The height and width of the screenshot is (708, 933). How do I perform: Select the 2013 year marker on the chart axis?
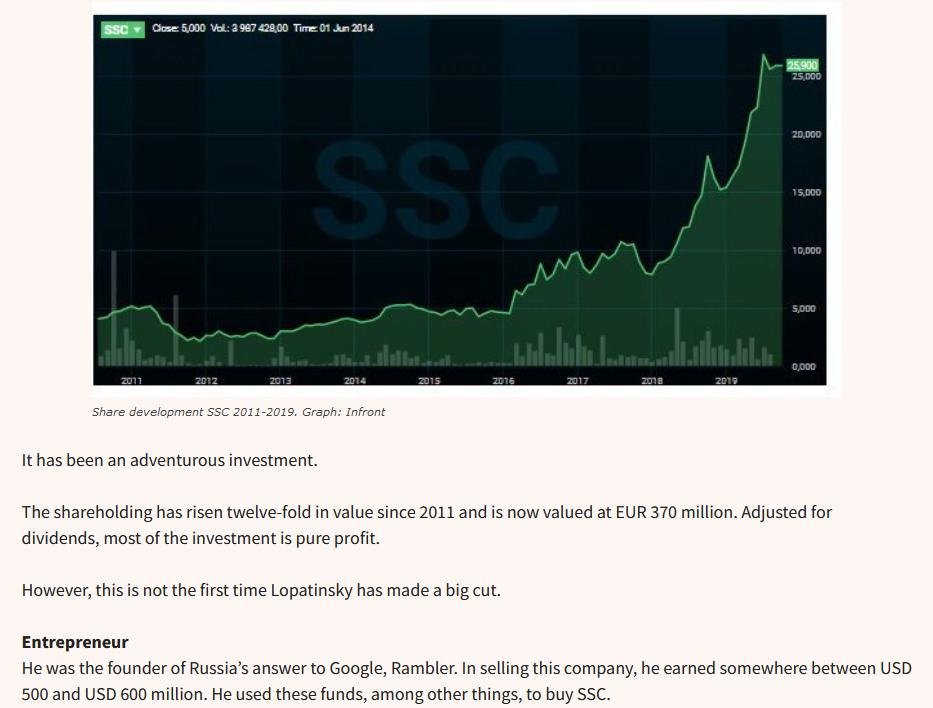click(280, 381)
